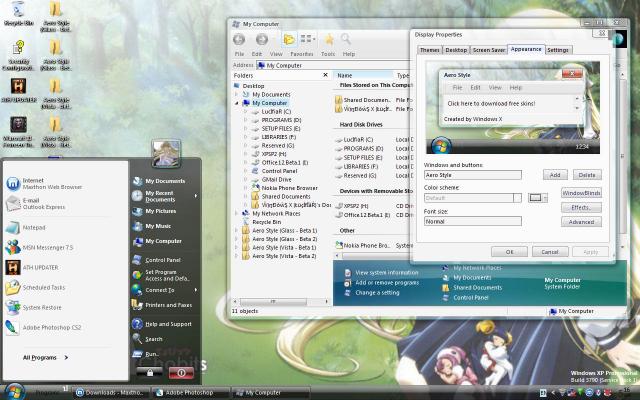Close the Folders pane with its X
640x400 pixels.
point(325,75)
